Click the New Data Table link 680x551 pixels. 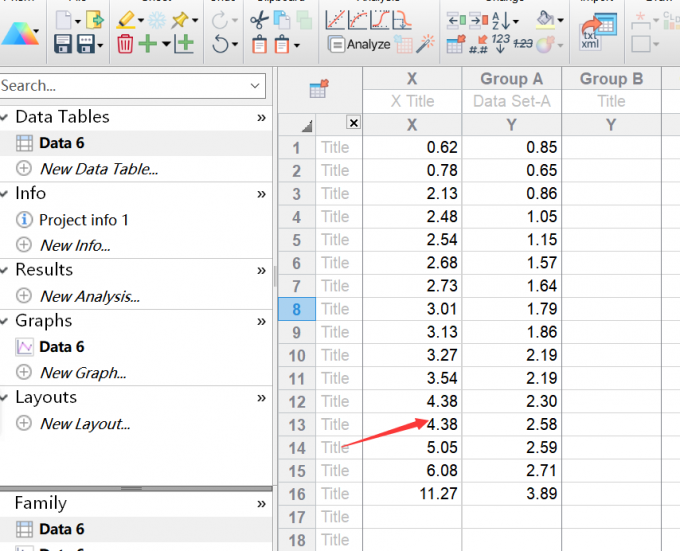[x=98, y=169]
